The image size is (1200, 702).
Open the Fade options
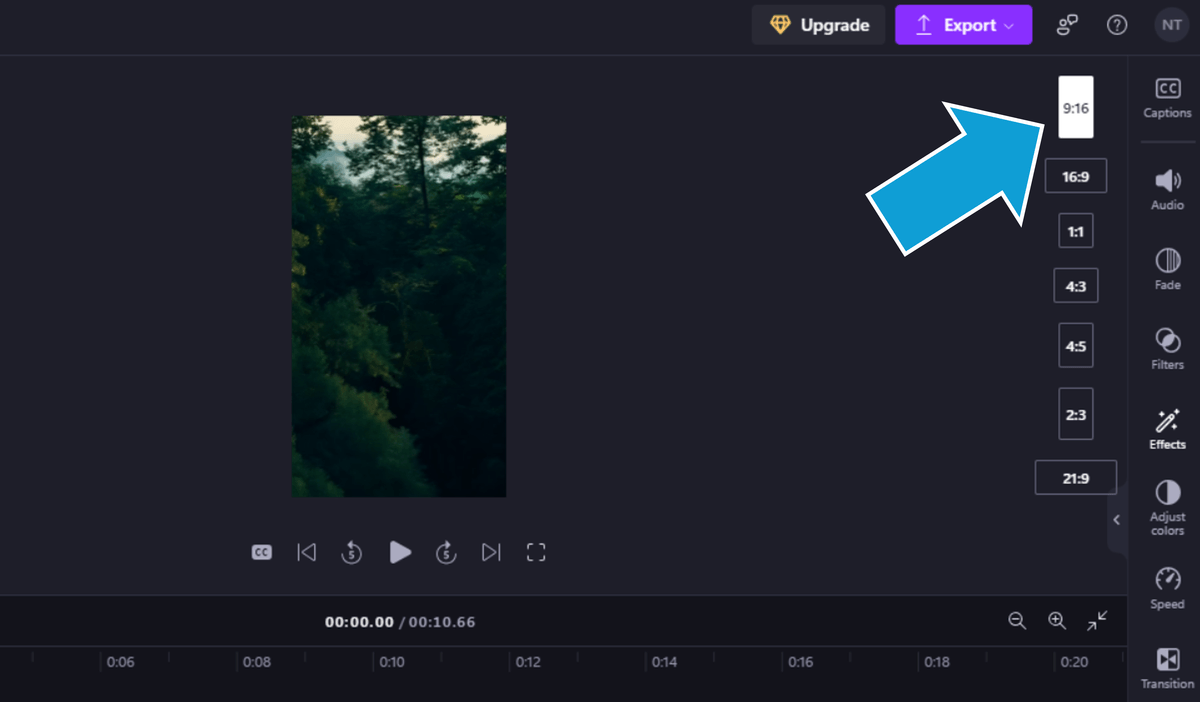tap(1166, 268)
